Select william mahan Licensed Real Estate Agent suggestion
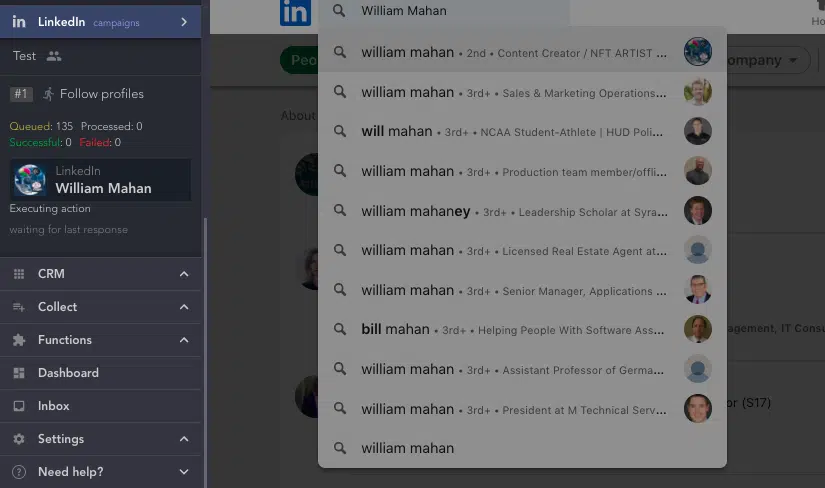 point(522,250)
